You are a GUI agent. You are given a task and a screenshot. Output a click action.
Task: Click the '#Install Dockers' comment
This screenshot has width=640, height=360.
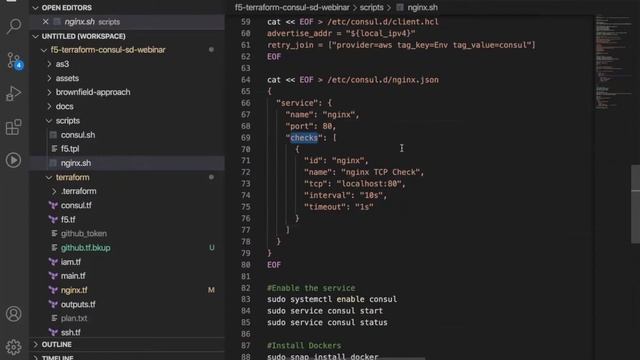(304, 346)
